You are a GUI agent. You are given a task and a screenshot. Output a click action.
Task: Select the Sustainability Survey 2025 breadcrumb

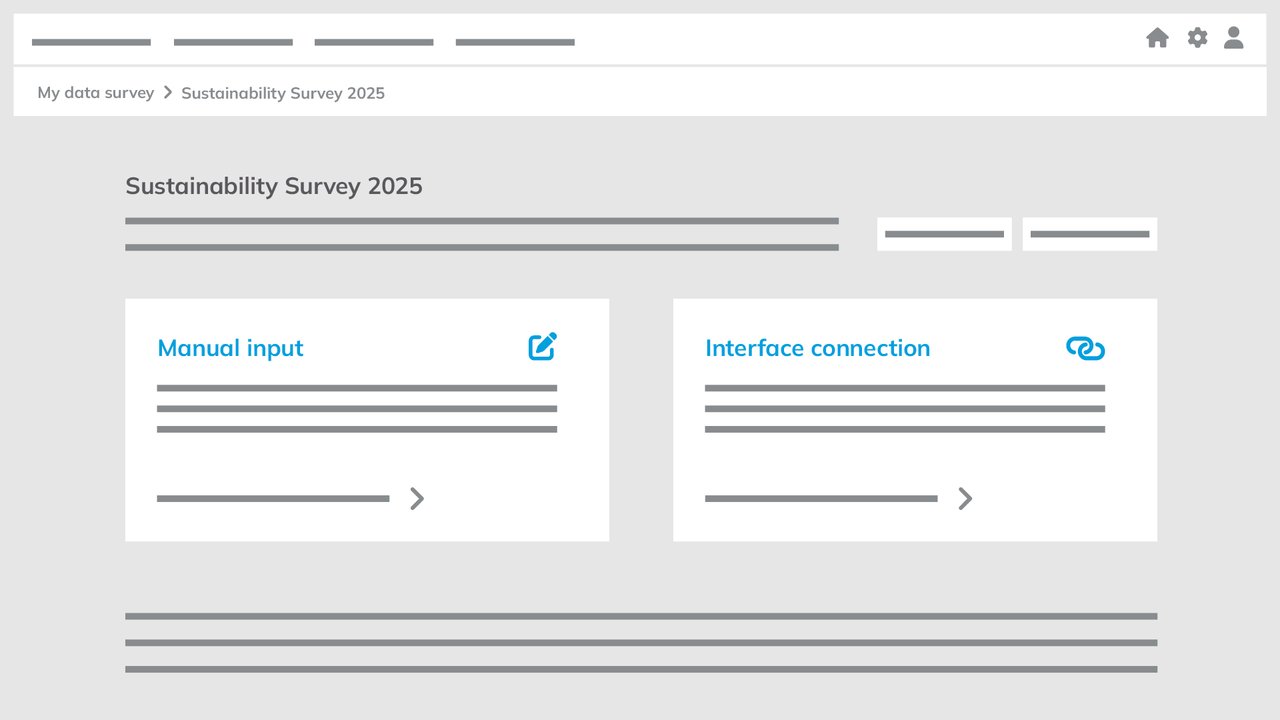pos(283,92)
